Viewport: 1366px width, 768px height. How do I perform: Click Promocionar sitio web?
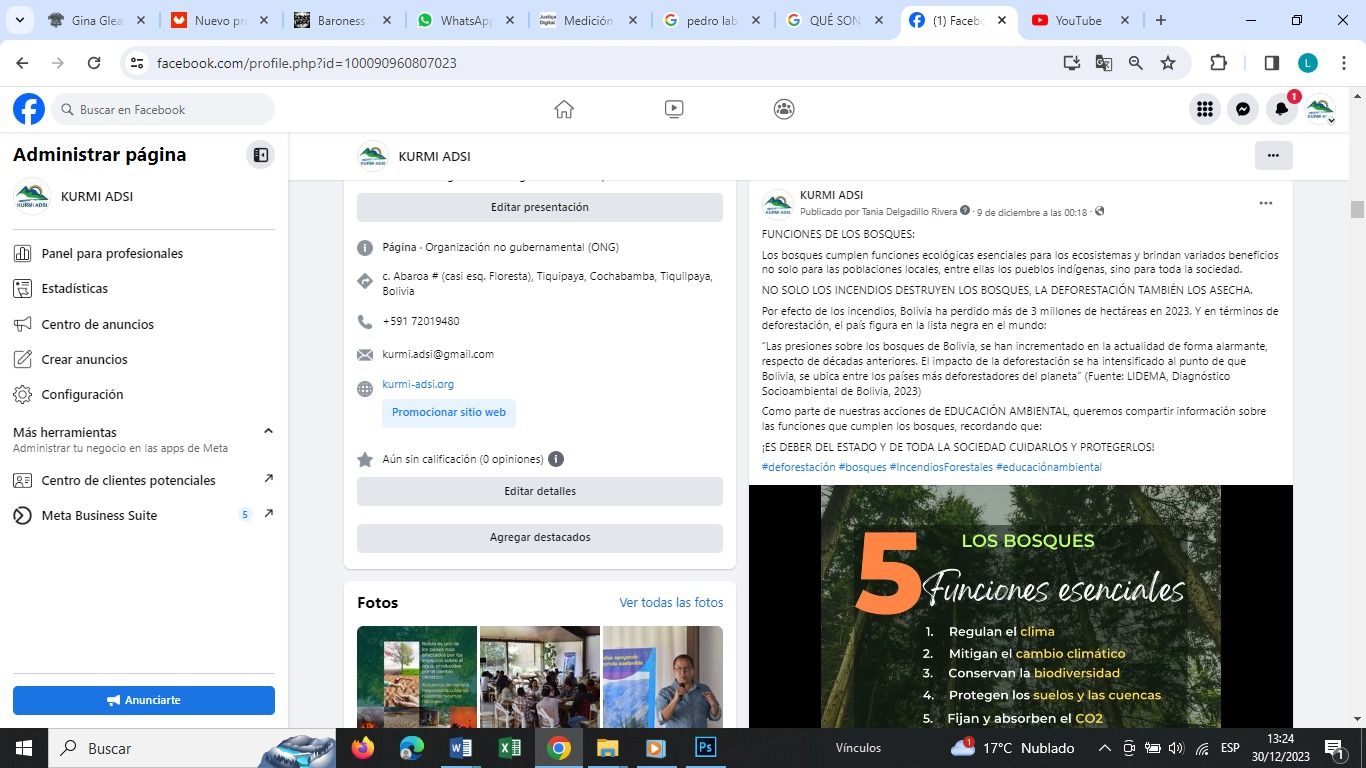[x=449, y=412]
